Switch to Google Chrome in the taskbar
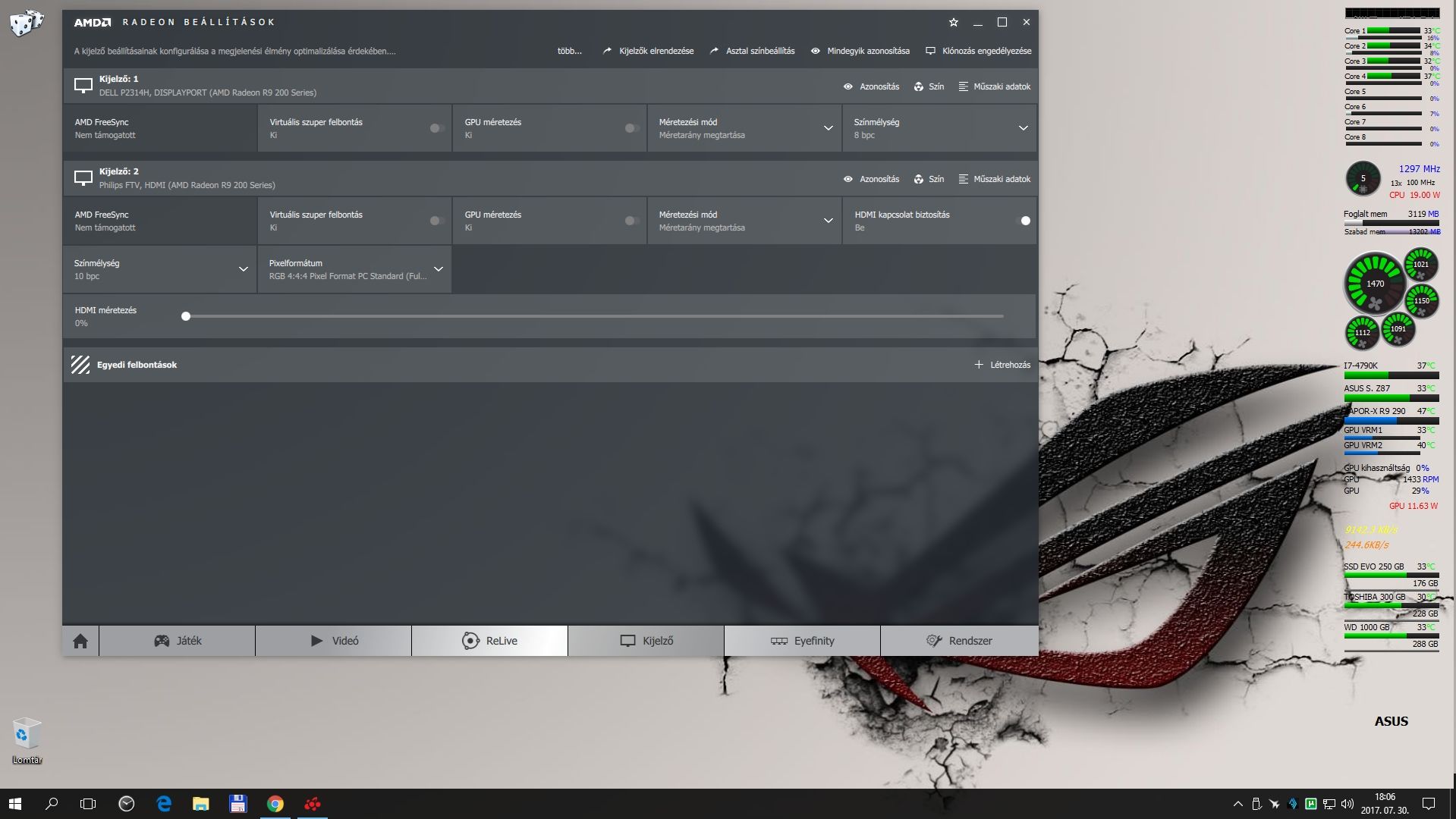The width and height of the screenshot is (1456, 819). [x=275, y=804]
